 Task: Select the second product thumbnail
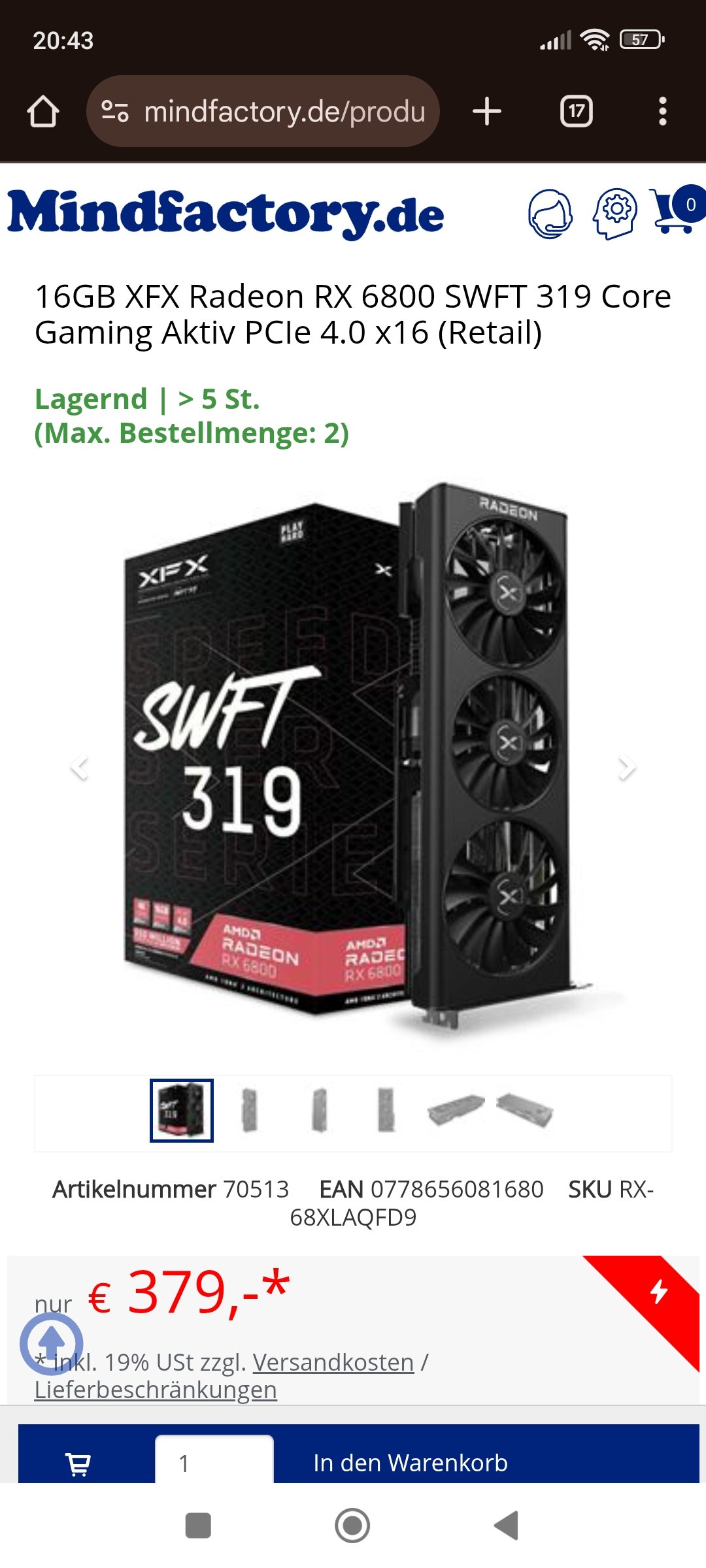[x=250, y=1109]
